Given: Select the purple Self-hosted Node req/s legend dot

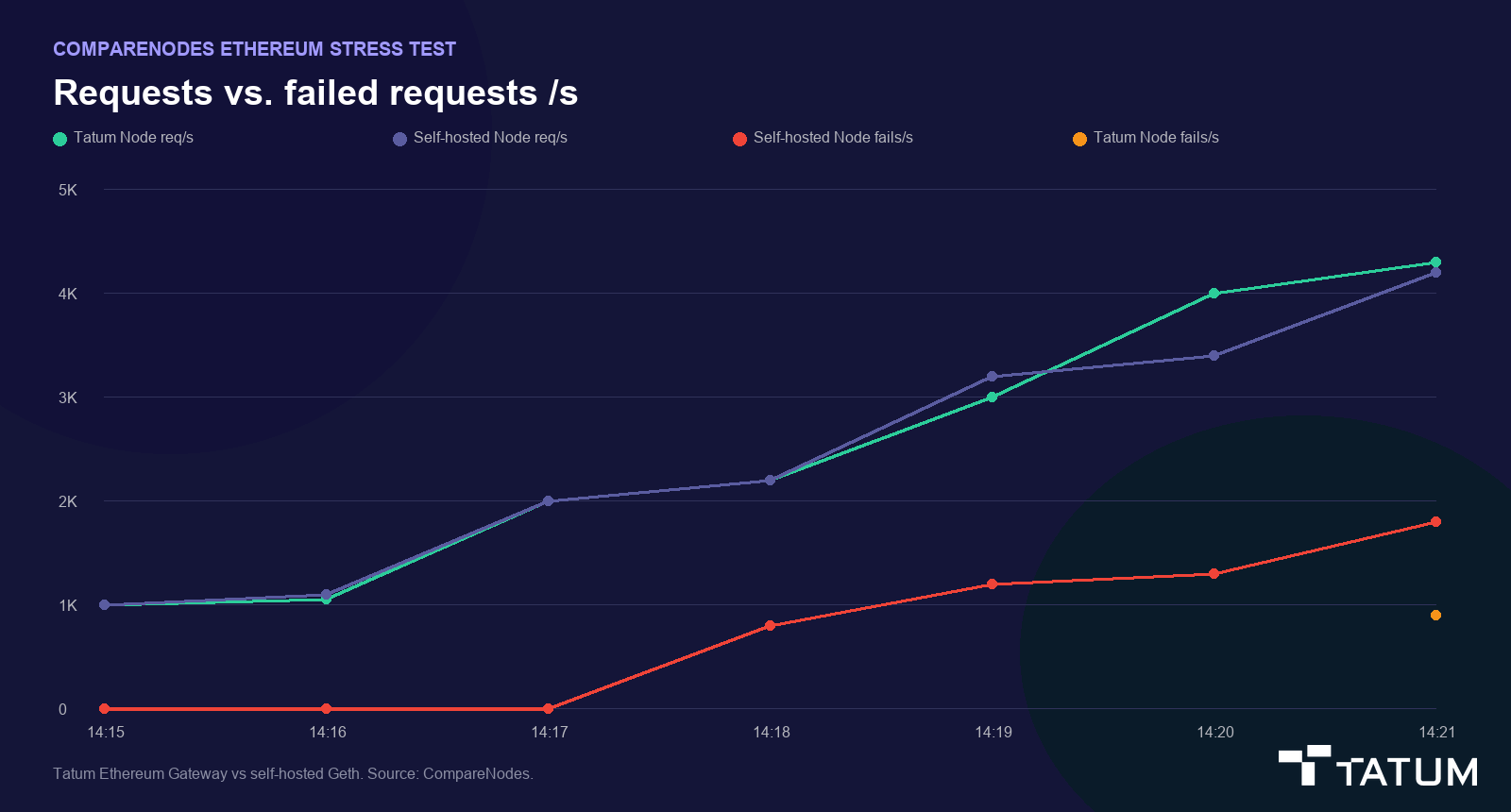Looking at the screenshot, I should click(x=400, y=139).
